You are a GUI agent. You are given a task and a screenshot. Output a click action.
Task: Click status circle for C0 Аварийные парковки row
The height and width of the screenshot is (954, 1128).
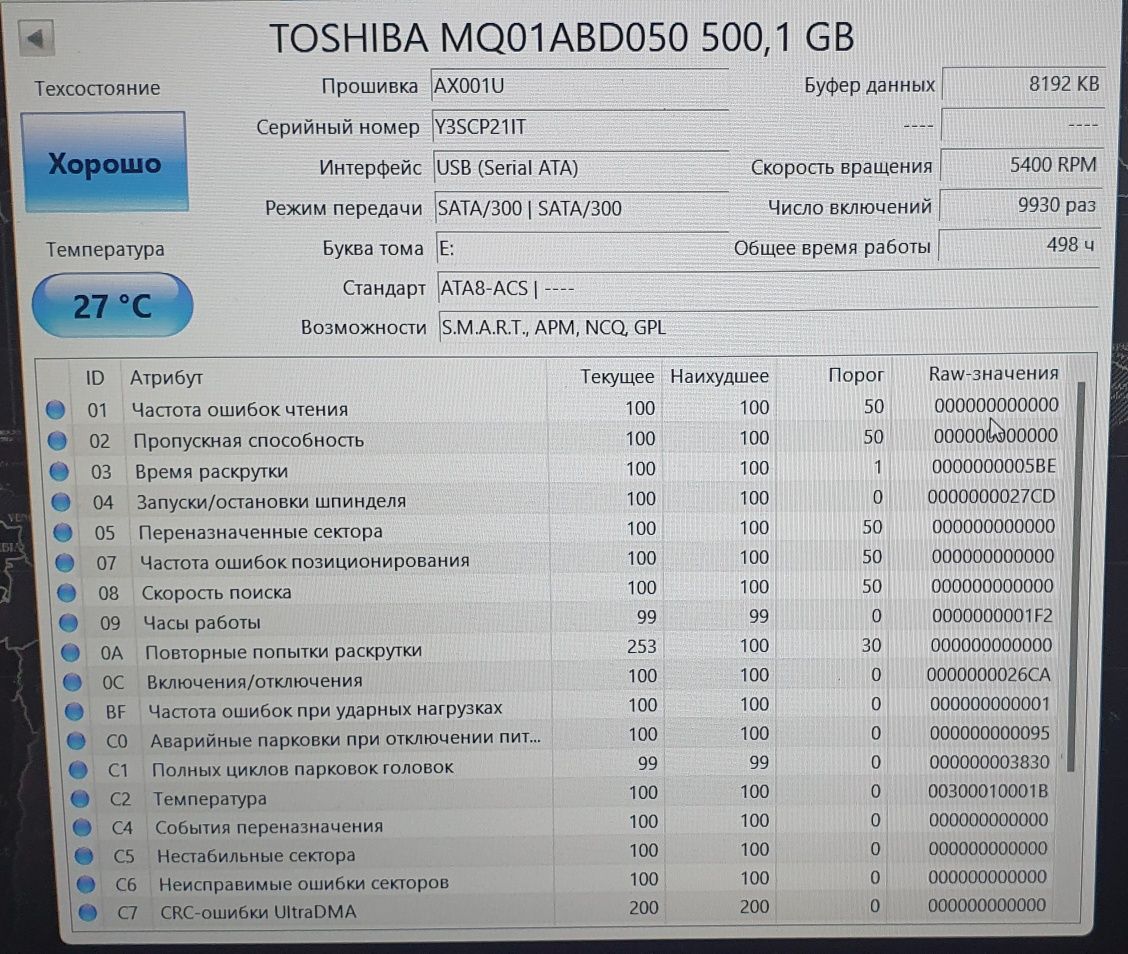(76, 741)
